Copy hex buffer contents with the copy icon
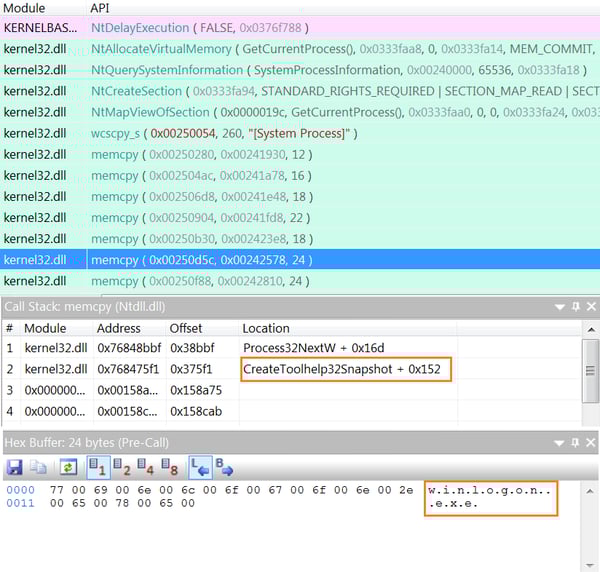The height and width of the screenshot is (572, 600). (x=38, y=467)
